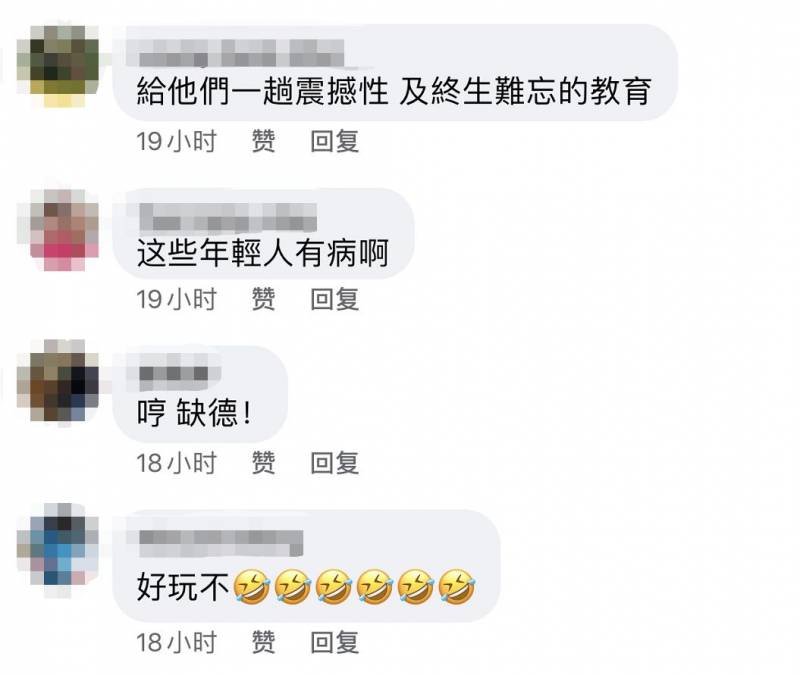Click the last laughing emoji in 好玩不 comment

coord(457,587)
